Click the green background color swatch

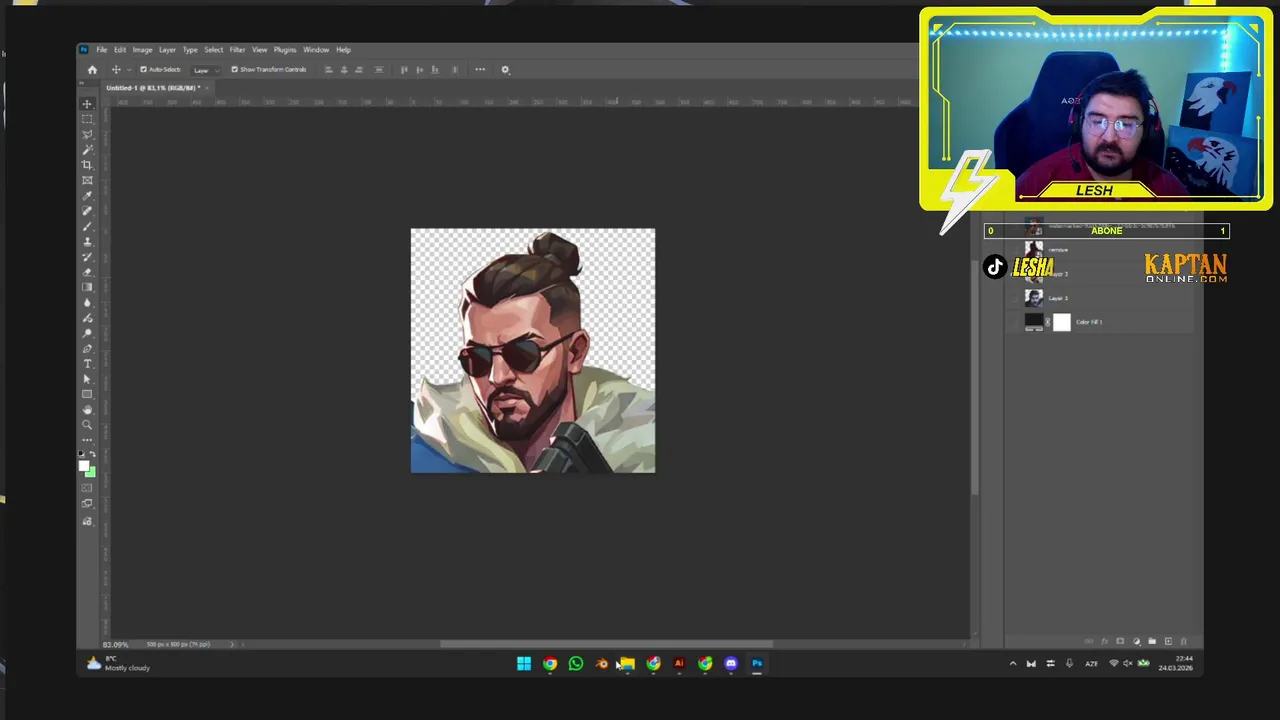pos(91,473)
